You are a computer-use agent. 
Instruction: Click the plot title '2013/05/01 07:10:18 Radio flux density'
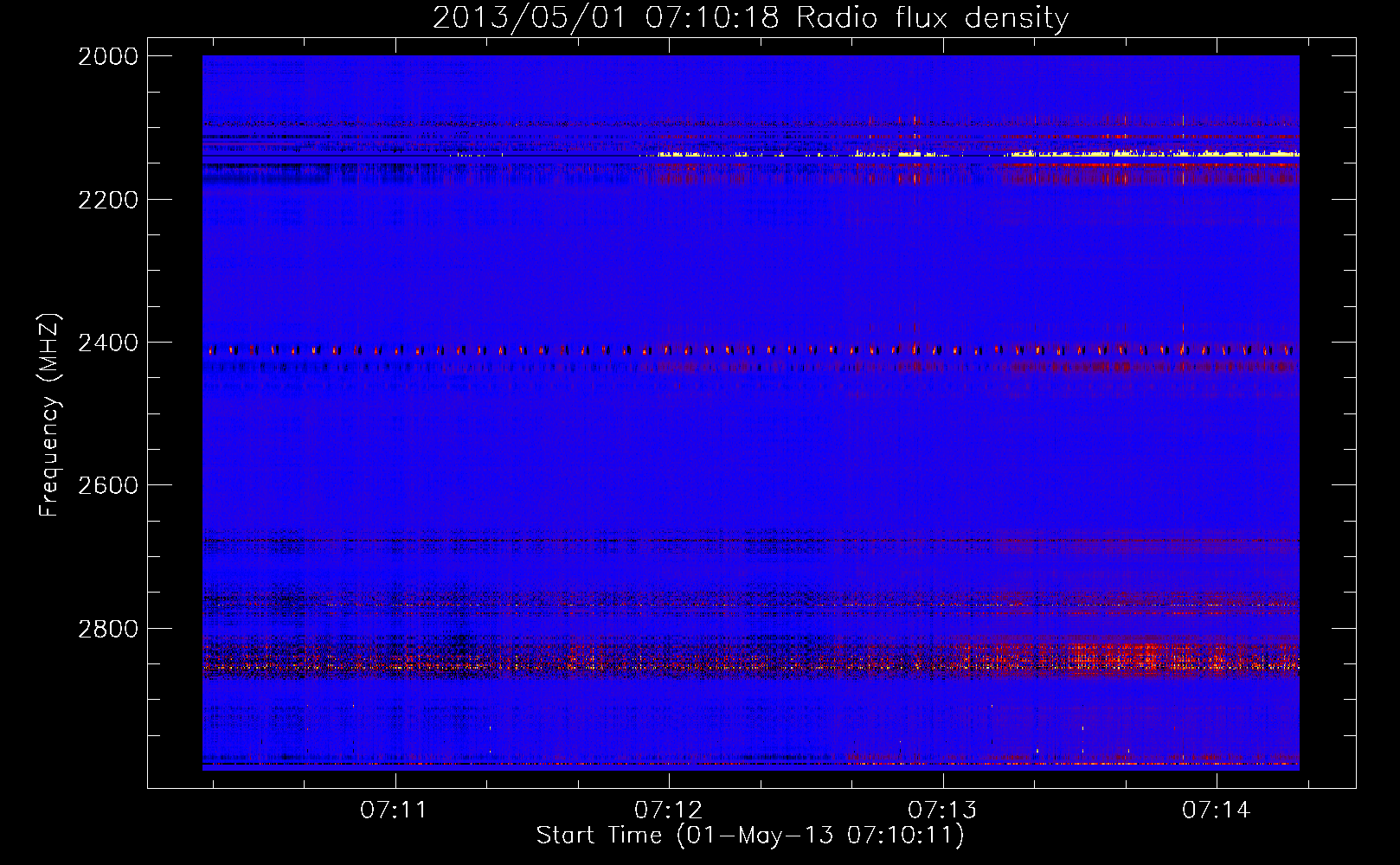point(750,17)
